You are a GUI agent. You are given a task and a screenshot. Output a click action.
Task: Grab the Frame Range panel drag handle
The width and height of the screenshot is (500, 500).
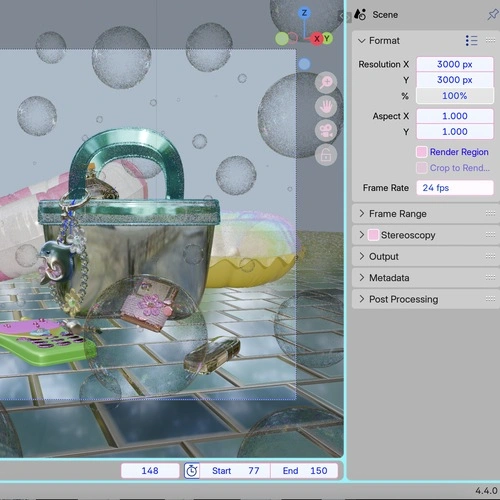tap(490, 213)
